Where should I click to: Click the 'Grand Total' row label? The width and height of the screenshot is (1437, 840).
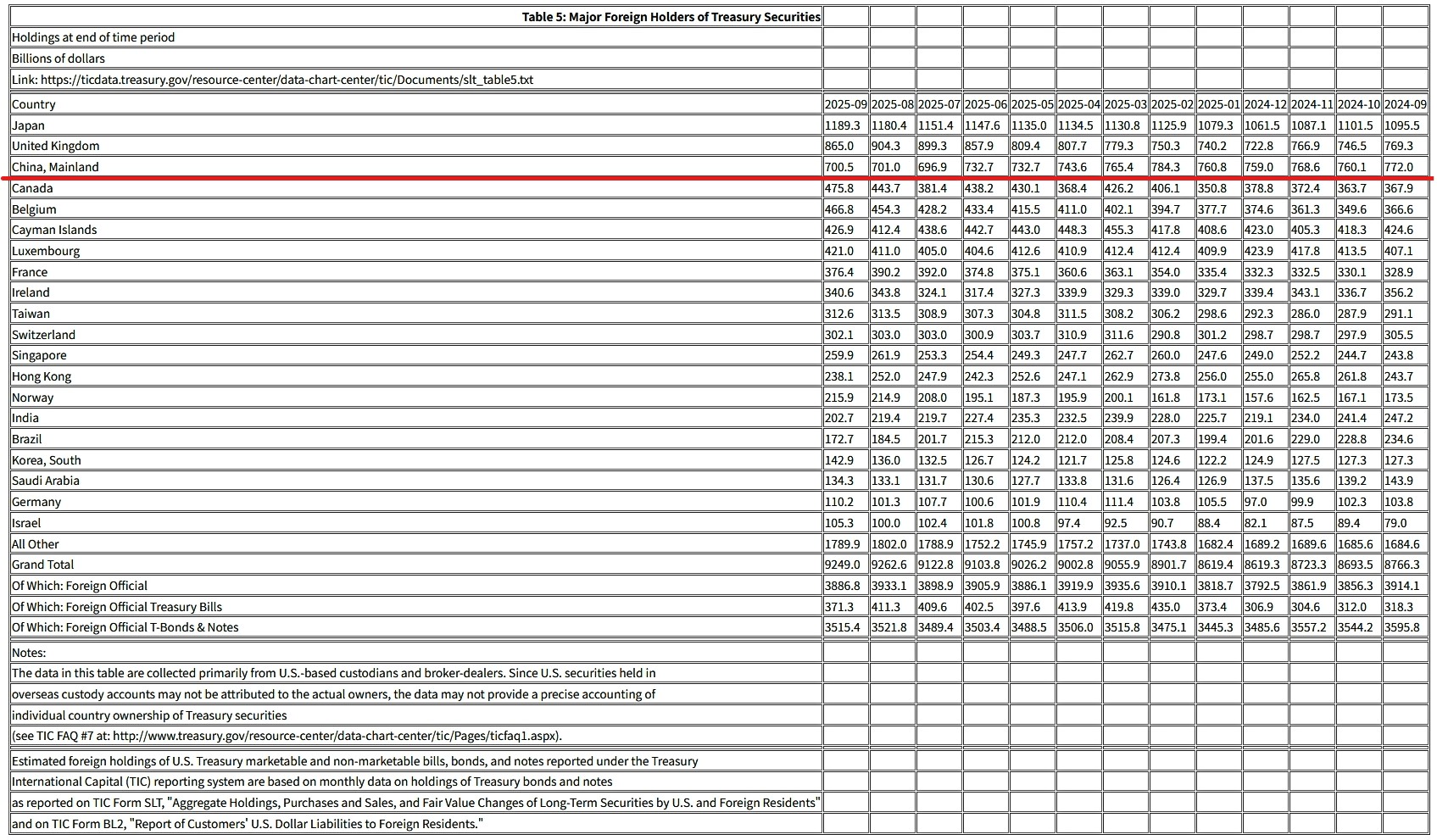pos(42,565)
